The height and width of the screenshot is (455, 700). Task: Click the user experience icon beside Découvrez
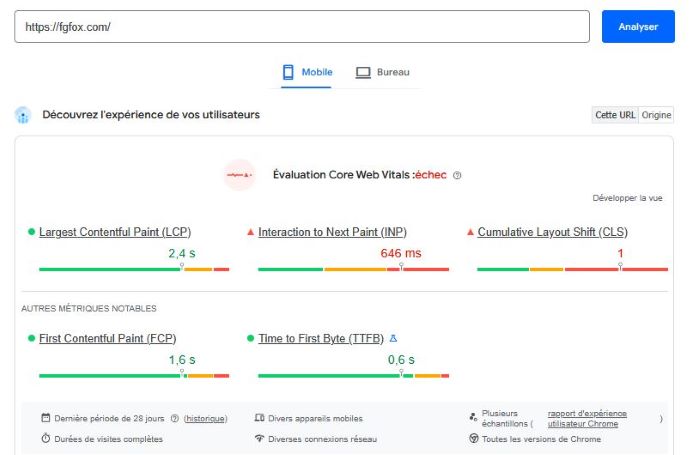(23, 115)
